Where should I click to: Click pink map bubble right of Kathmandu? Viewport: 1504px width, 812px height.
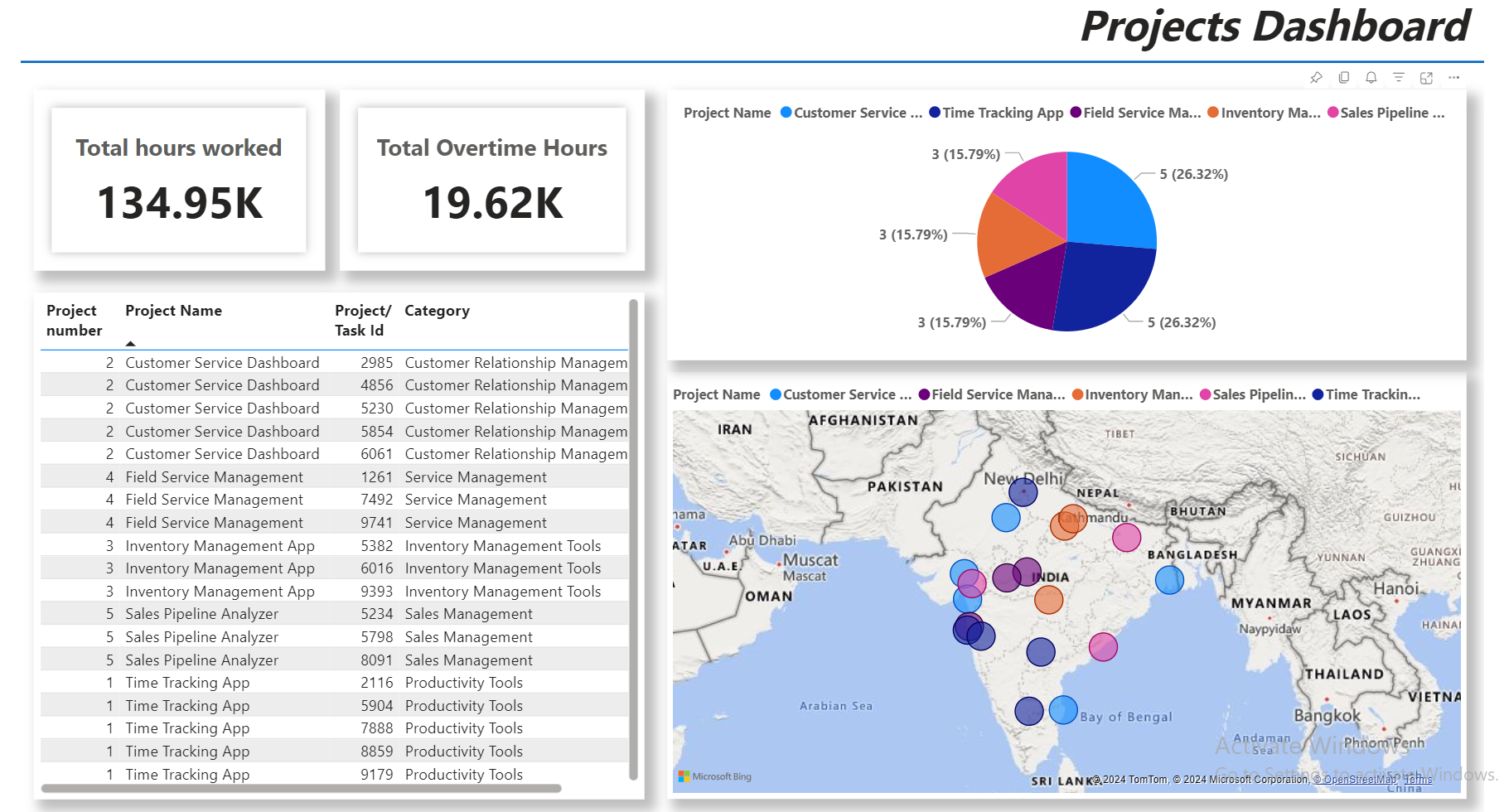(x=1127, y=538)
